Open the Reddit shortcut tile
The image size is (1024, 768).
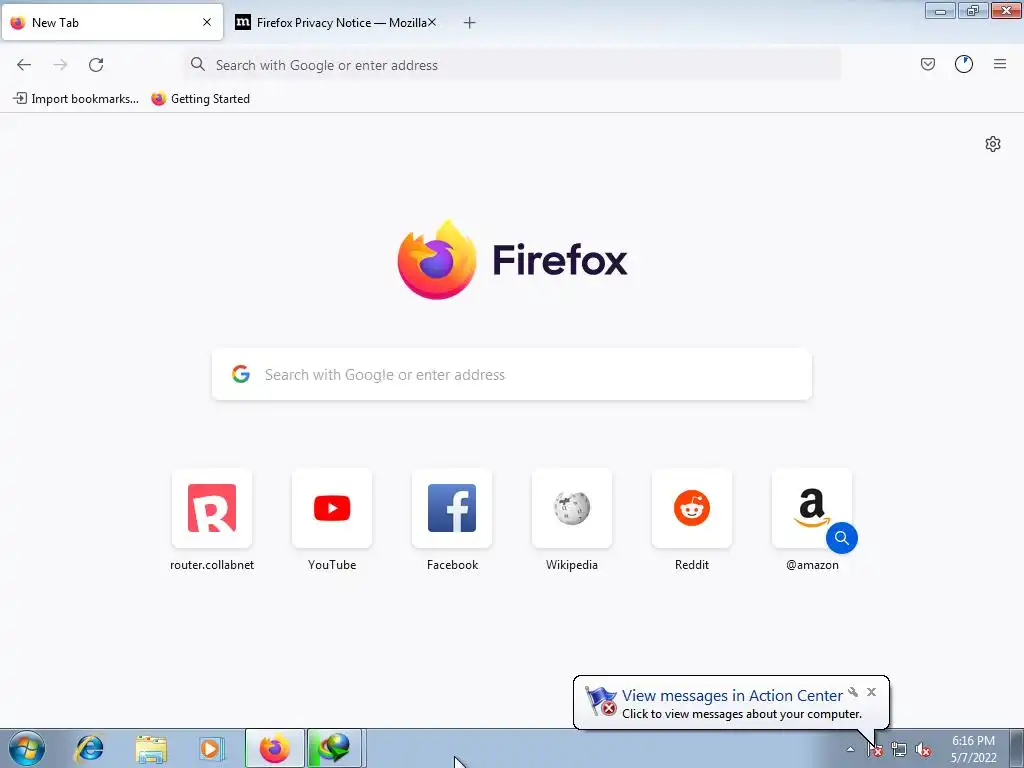click(692, 508)
